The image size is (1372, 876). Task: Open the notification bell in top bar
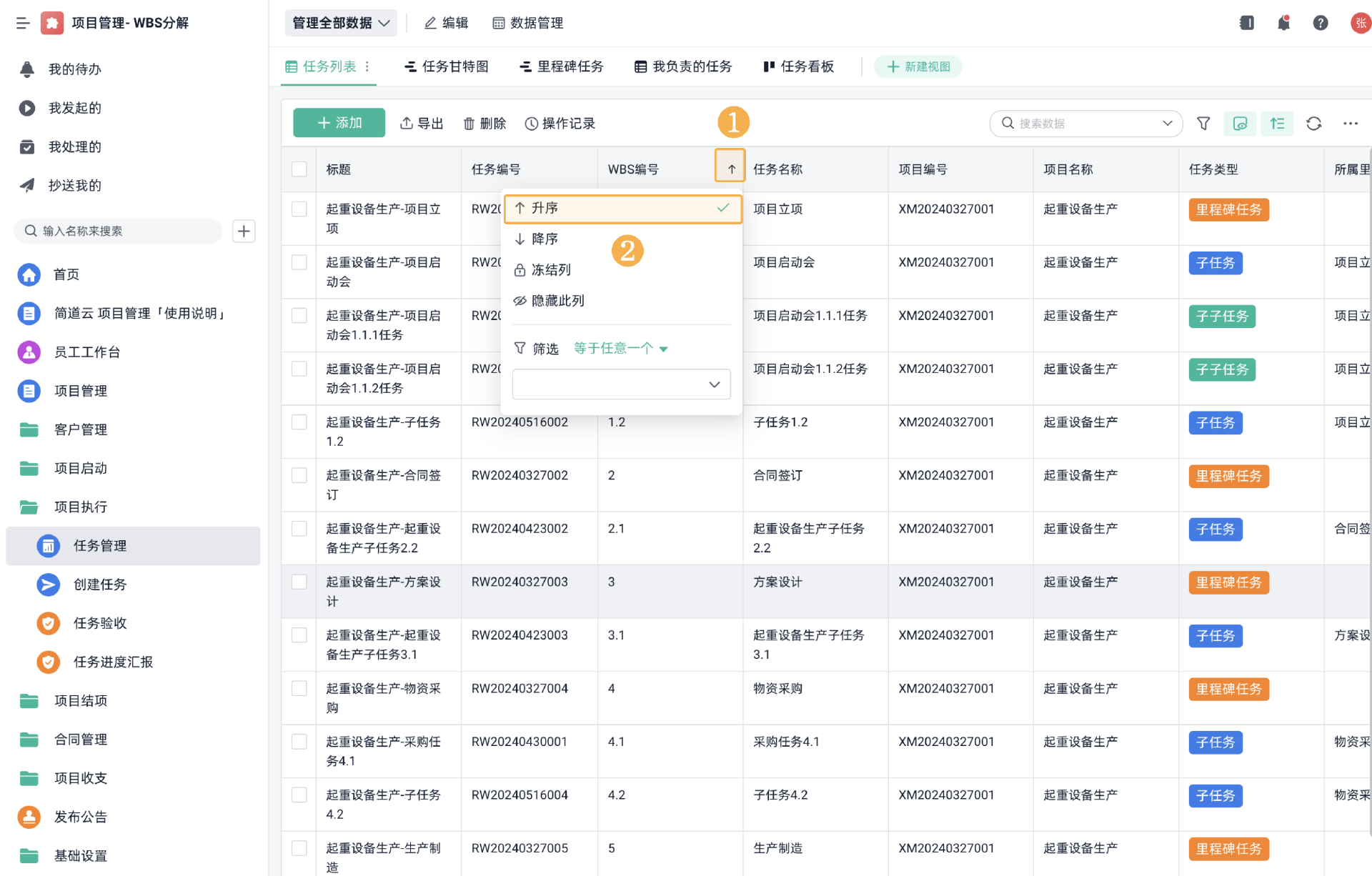[1283, 23]
